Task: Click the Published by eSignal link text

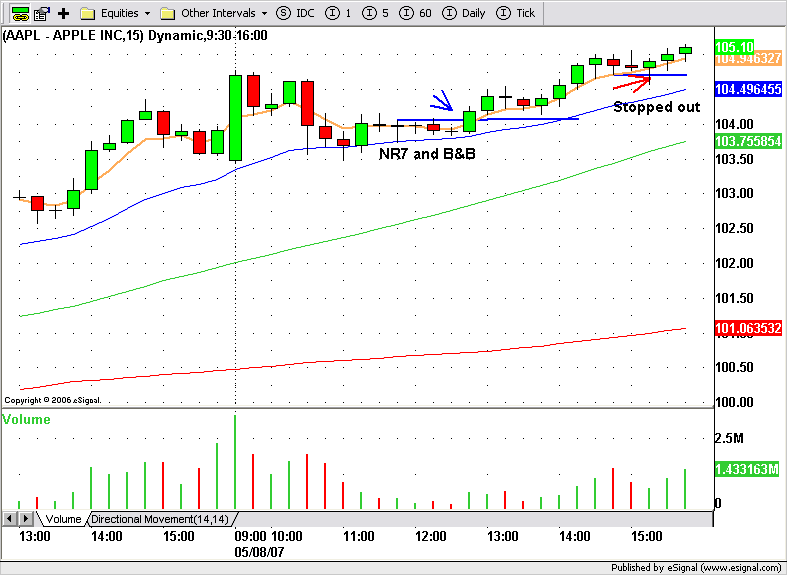Action: click(x=696, y=568)
